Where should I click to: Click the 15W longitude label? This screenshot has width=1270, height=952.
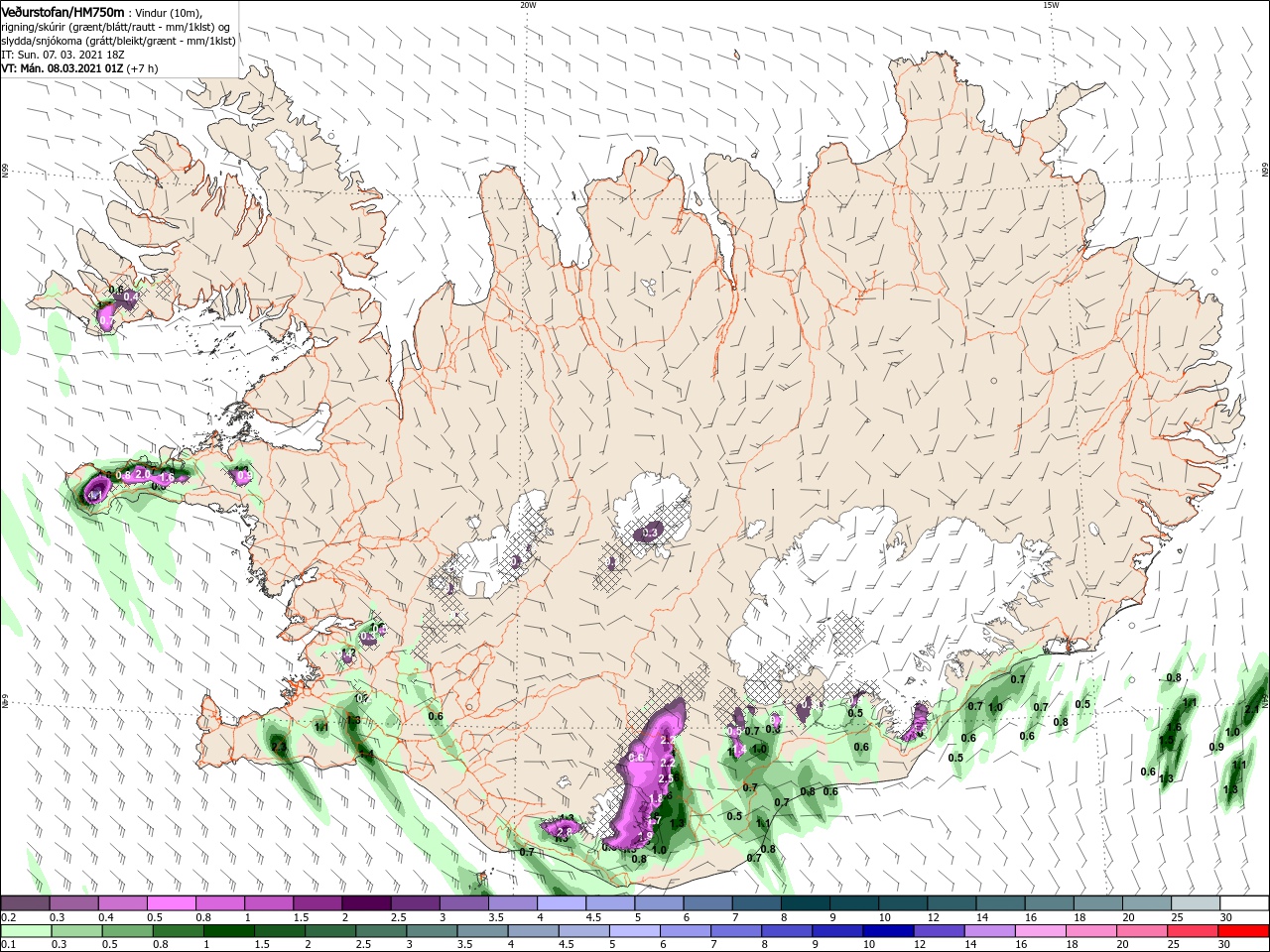(x=1051, y=5)
